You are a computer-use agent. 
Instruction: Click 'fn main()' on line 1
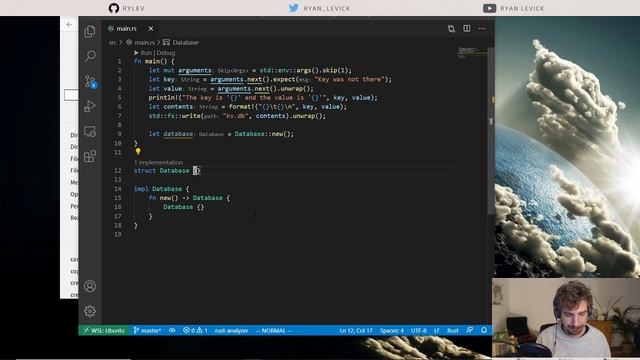151,61
